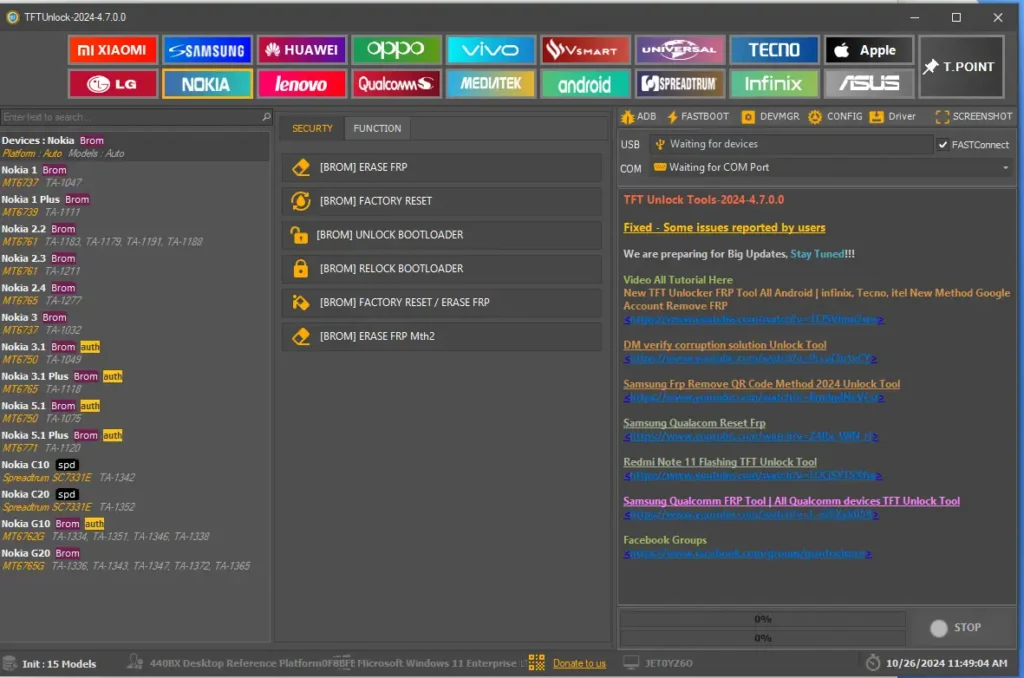Execute [BROM] ERASE FRP Mth2
Screen dimensions: 1024x678
point(441,337)
